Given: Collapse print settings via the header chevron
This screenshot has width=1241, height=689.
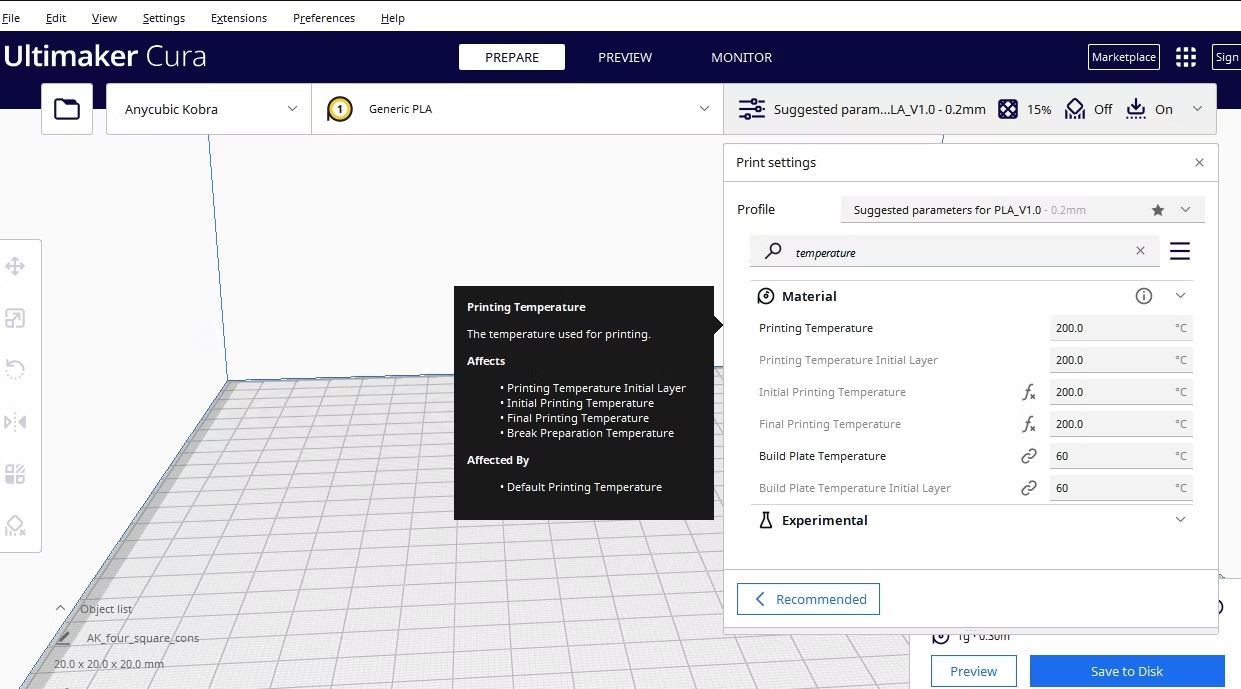Looking at the screenshot, I should tap(1197, 109).
